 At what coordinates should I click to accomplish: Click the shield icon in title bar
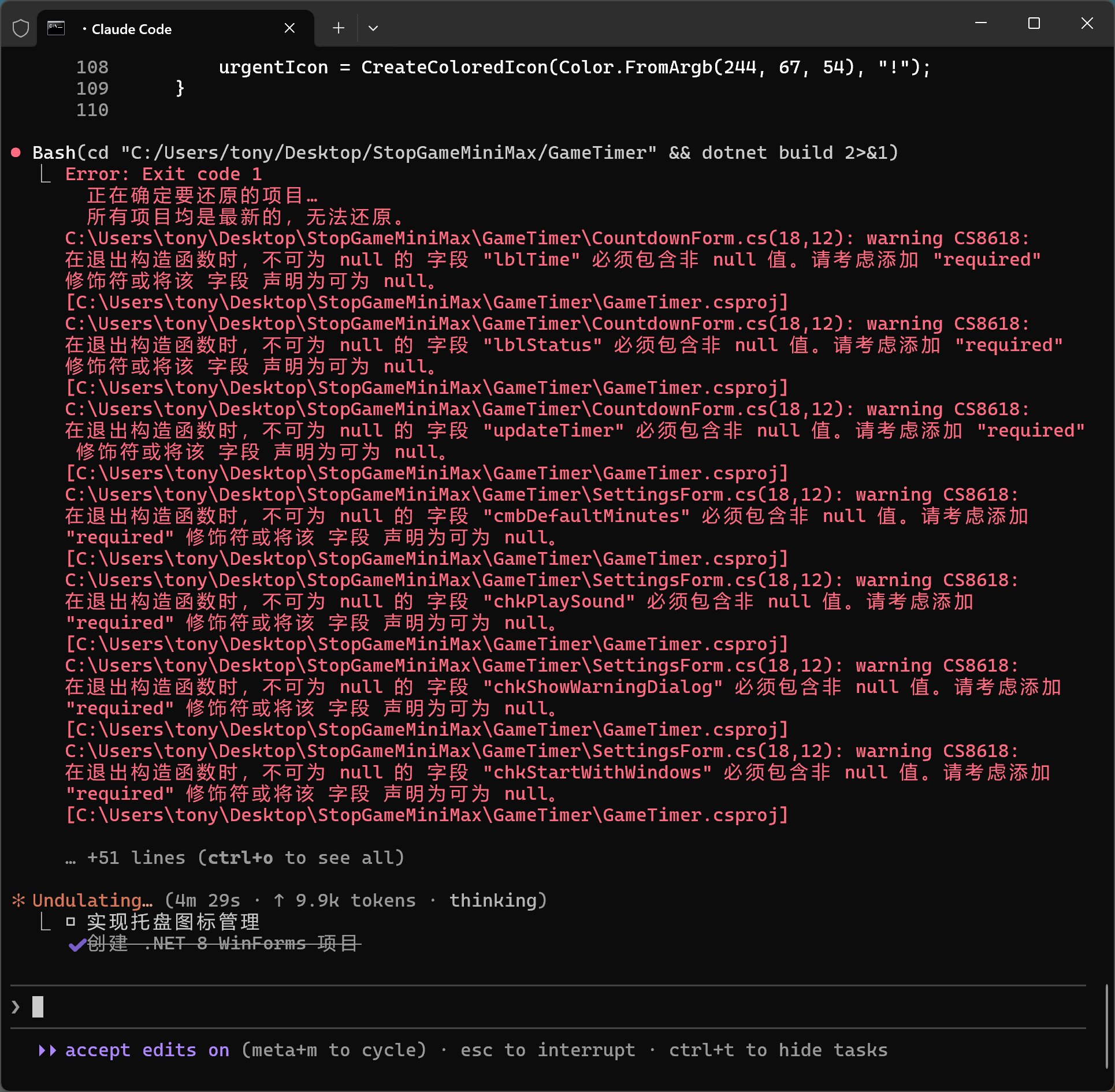(x=21, y=28)
